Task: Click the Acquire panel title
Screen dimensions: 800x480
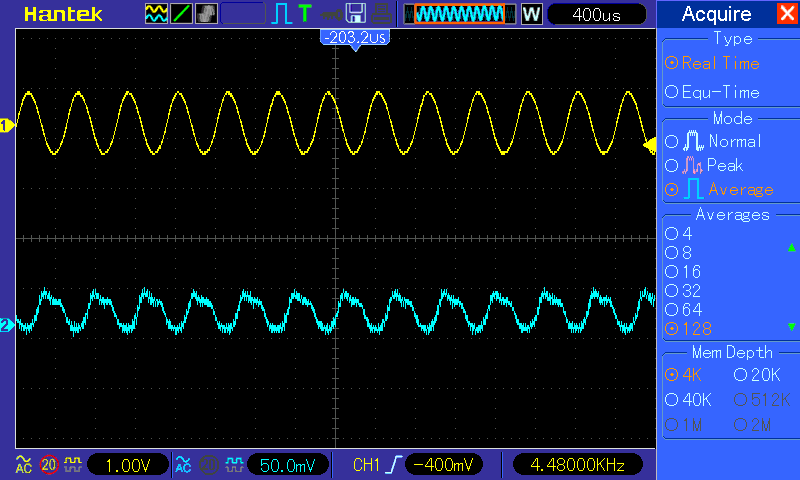Action: click(716, 14)
